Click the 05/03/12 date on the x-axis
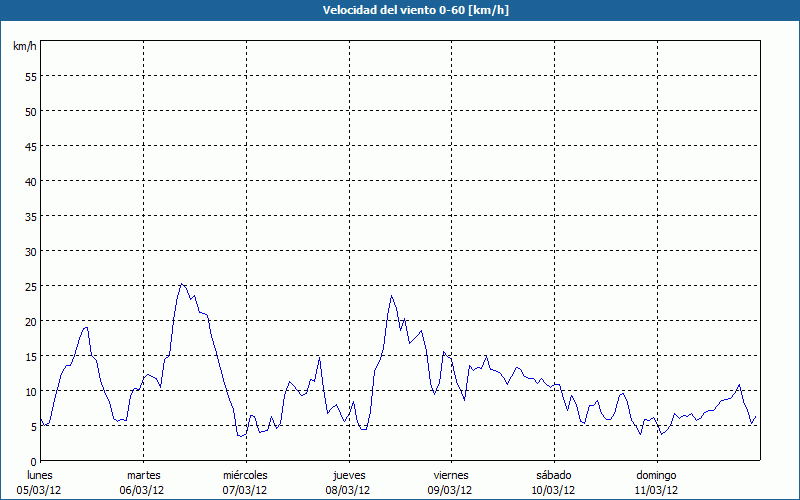Viewport: 800px width, 500px height. coord(40,490)
